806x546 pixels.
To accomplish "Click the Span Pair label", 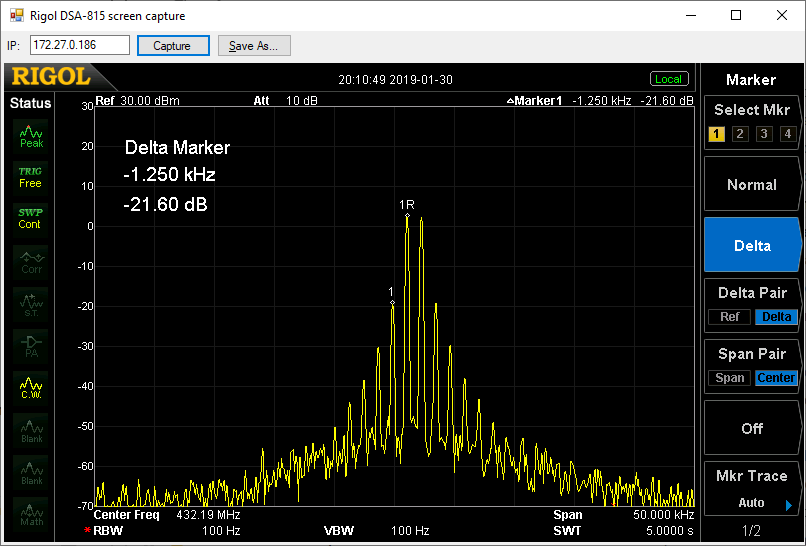I will pyautogui.click(x=752, y=354).
